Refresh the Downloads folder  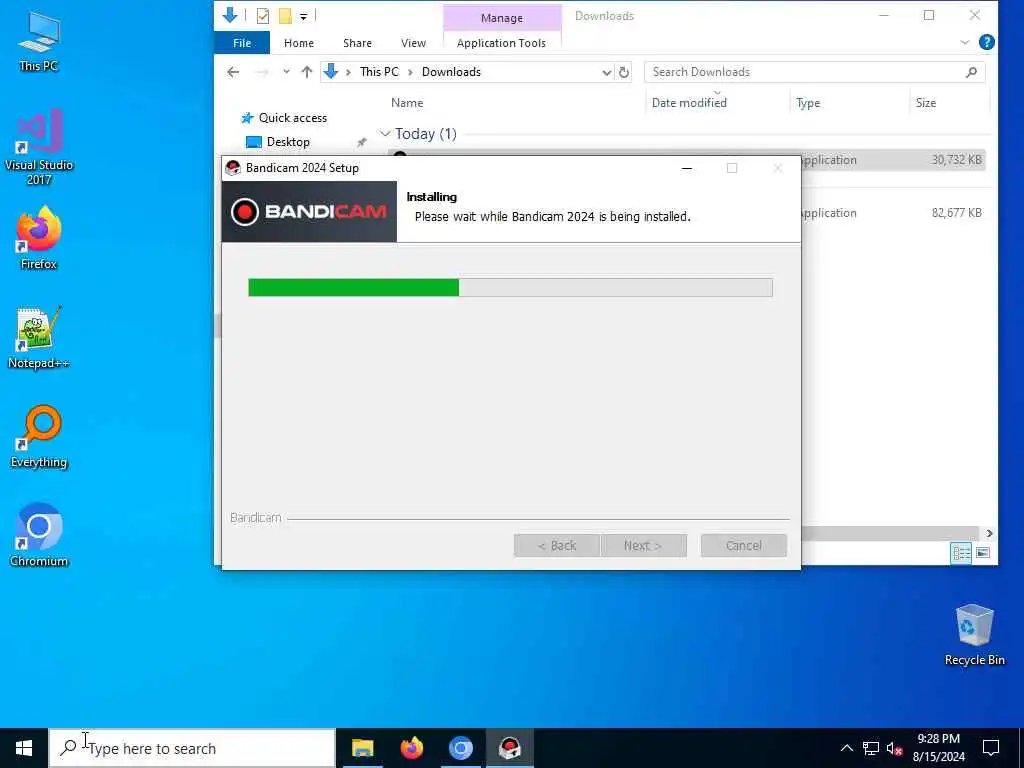coord(624,72)
